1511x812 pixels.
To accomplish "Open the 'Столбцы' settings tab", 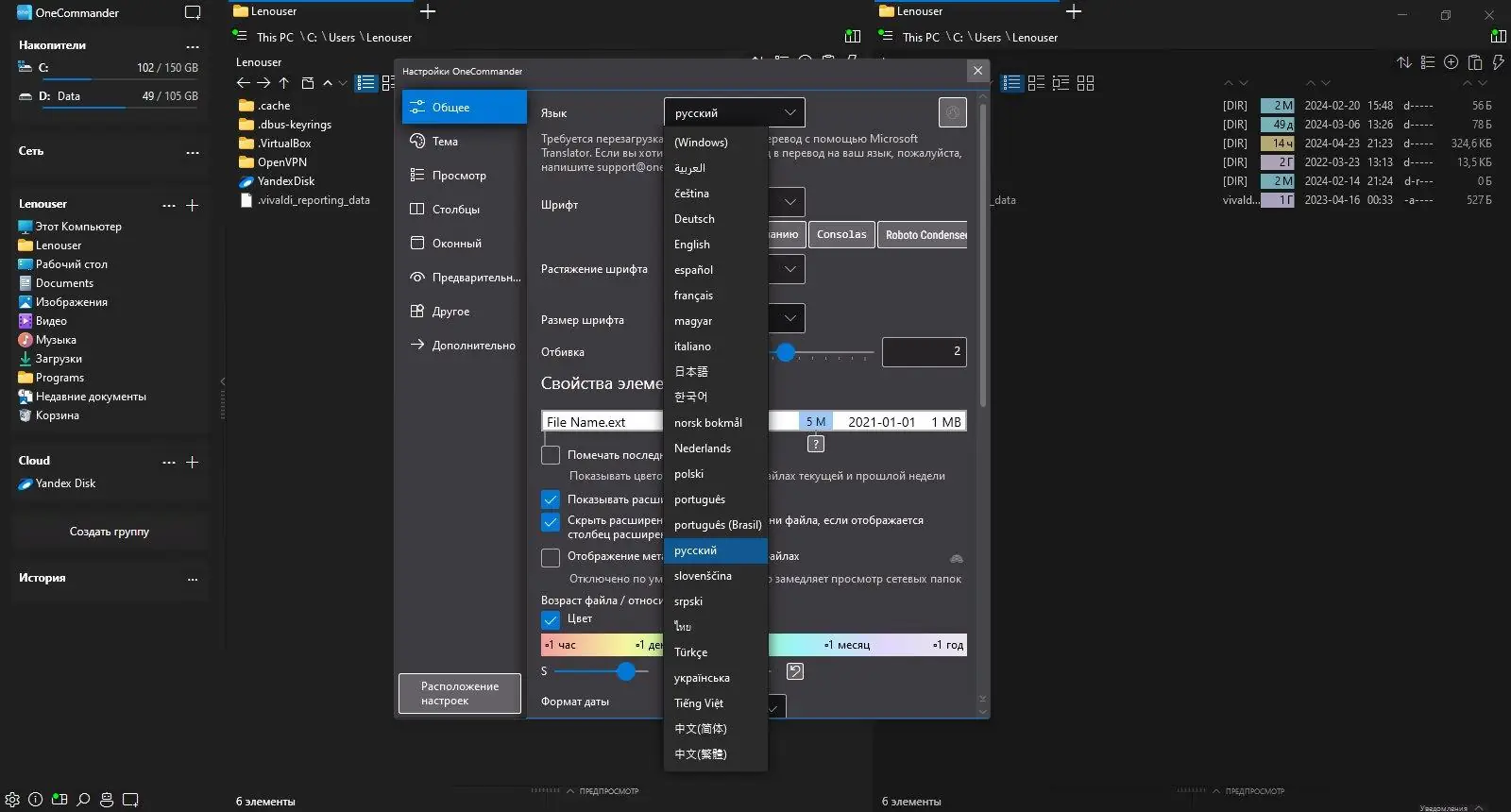I will click(x=464, y=210).
